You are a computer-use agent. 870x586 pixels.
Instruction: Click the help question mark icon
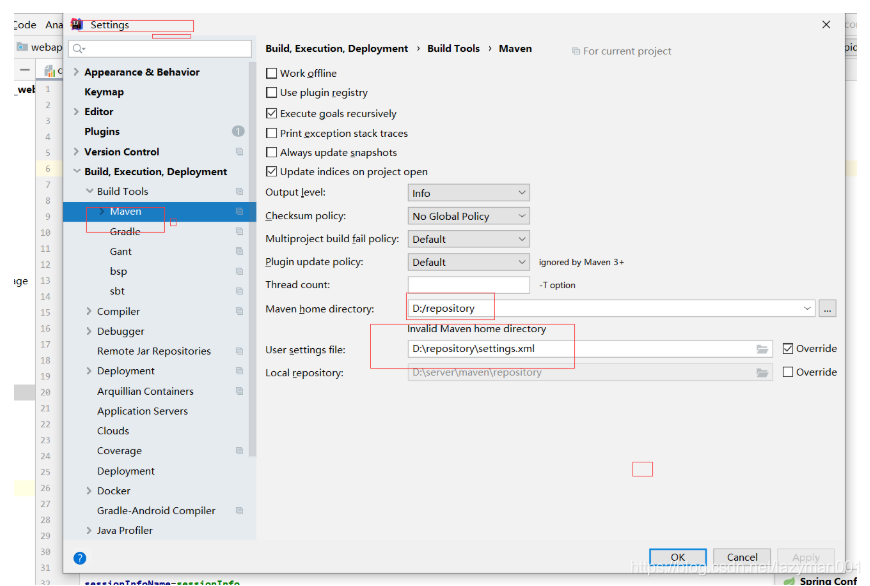[80, 558]
